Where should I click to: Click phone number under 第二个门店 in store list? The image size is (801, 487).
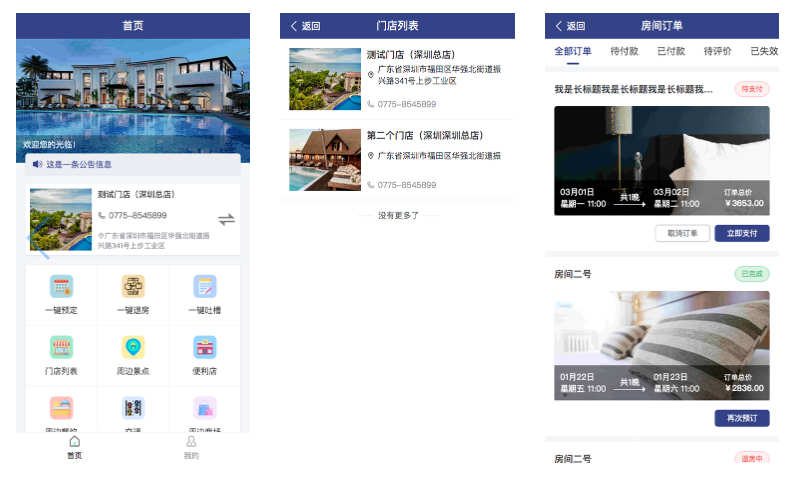point(407,184)
